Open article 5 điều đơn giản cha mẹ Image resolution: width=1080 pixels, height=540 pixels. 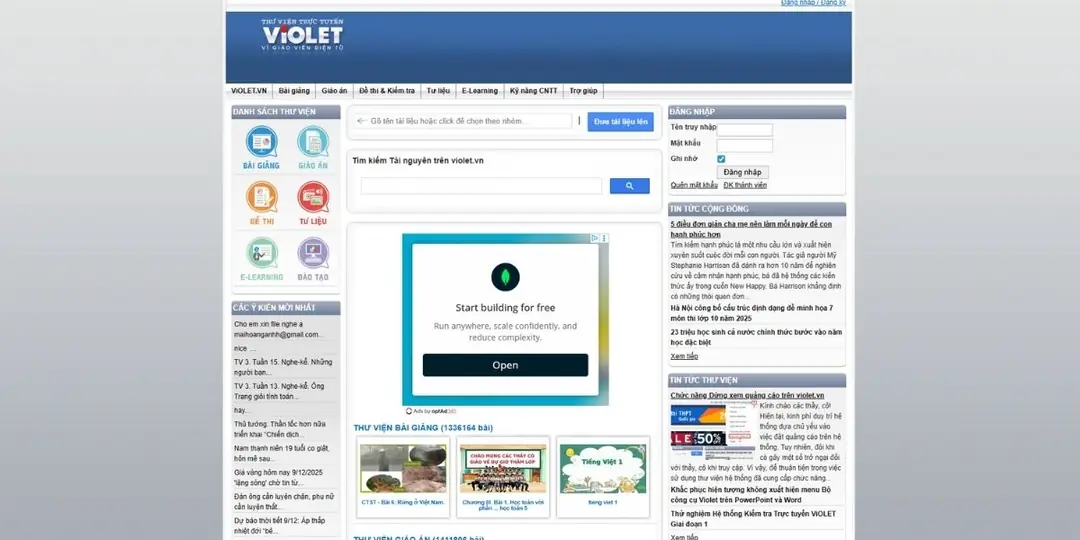[751, 229]
